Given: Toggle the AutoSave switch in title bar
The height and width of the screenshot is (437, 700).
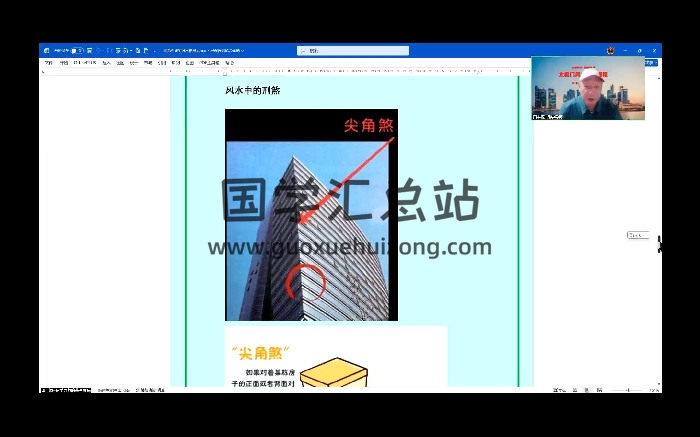Looking at the screenshot, I should [x=74, y=49].
